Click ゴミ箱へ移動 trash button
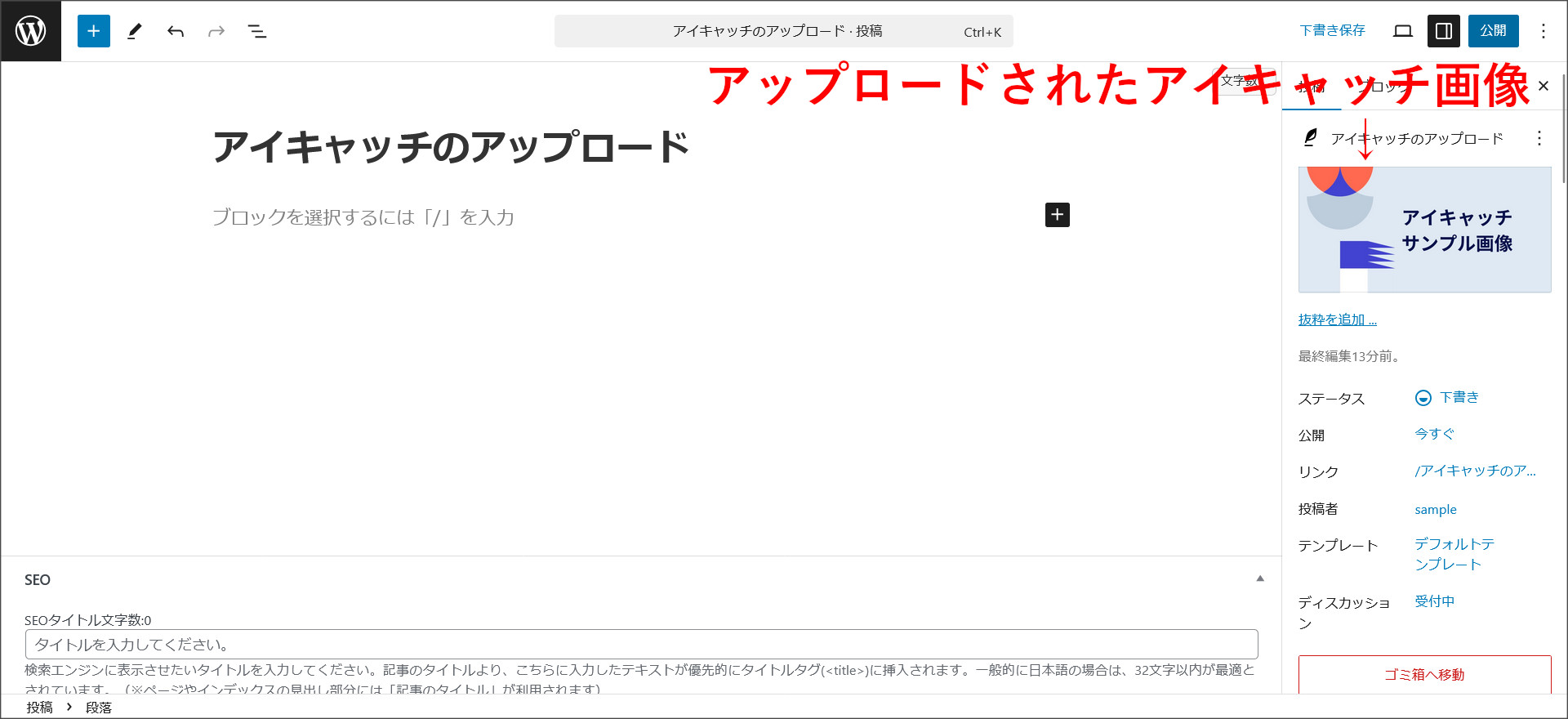The height and width of the screenshot is (719, 1568). (x=1424, y=674)
